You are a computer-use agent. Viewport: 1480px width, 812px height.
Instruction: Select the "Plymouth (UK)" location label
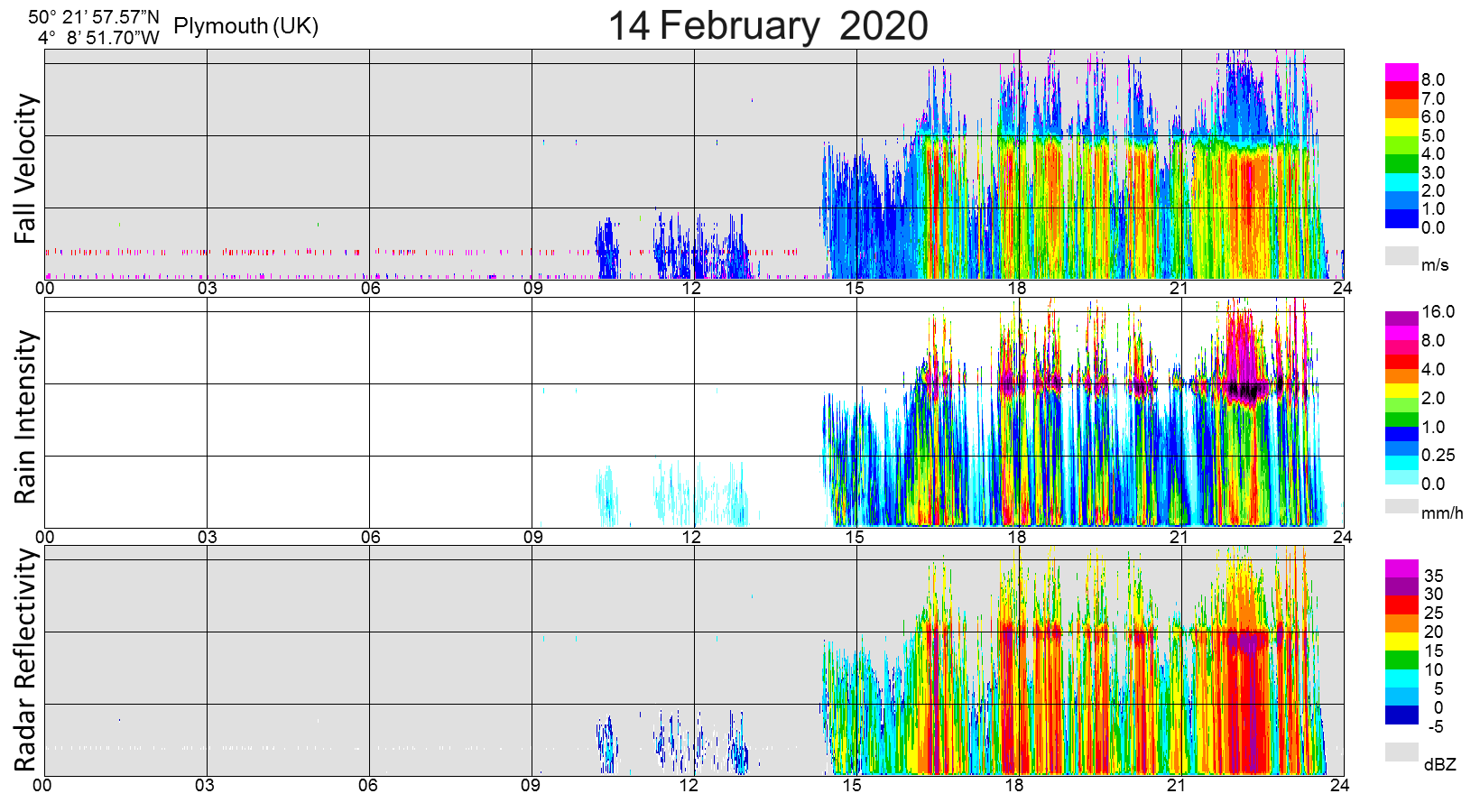coord(246,26)
